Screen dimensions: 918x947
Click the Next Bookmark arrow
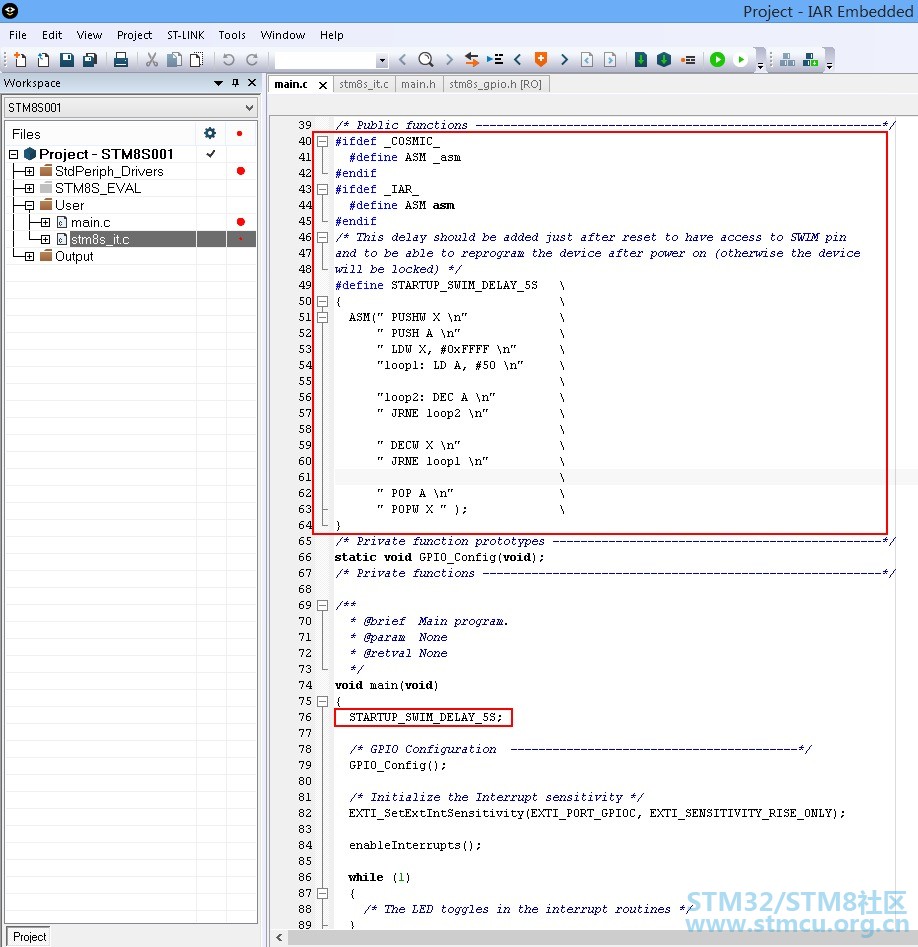(564, 59)
